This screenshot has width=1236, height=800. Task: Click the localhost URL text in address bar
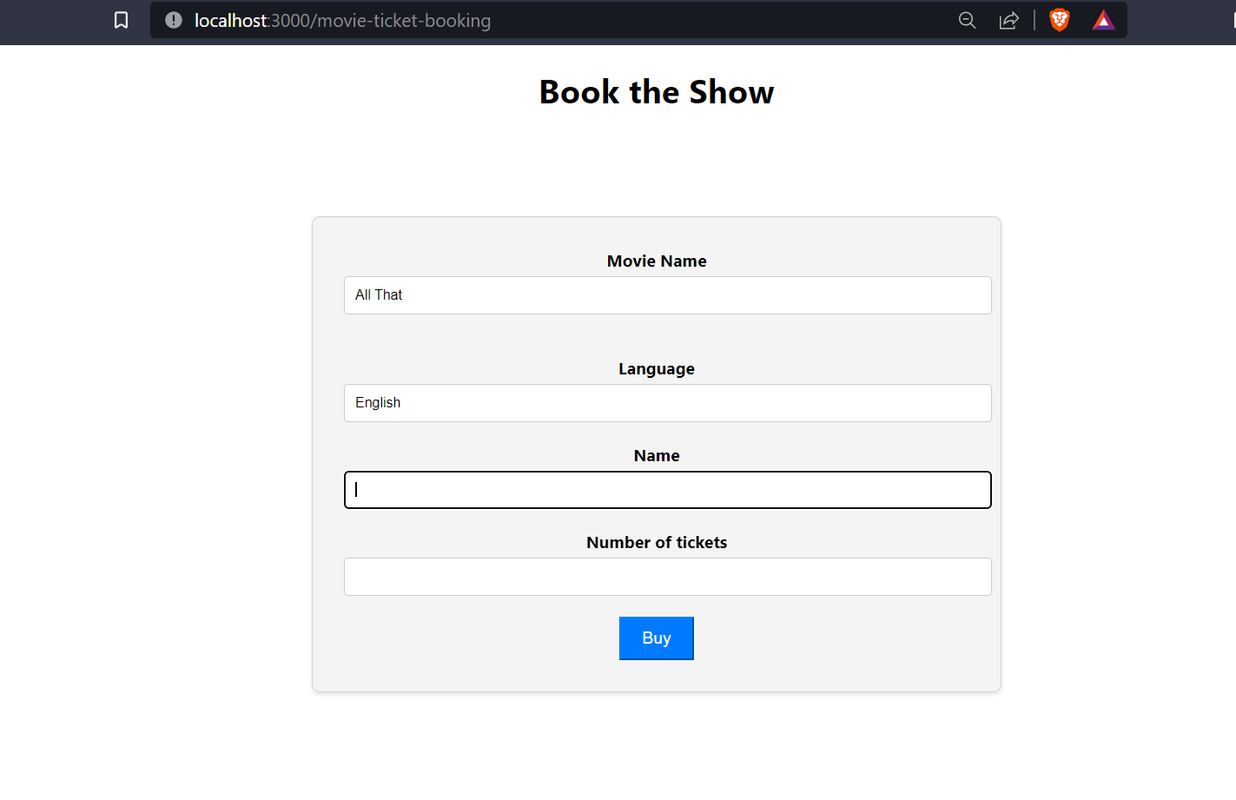[x=343, y=20]
